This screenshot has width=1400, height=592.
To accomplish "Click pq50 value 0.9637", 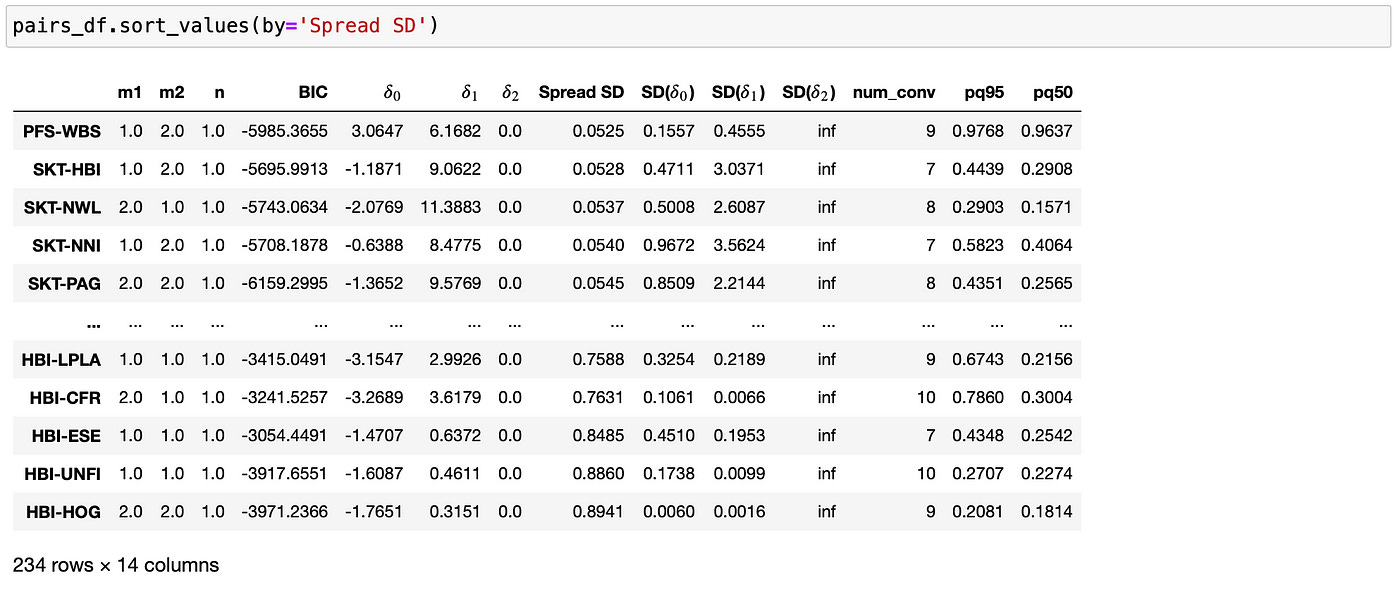I will (1047, 131).
